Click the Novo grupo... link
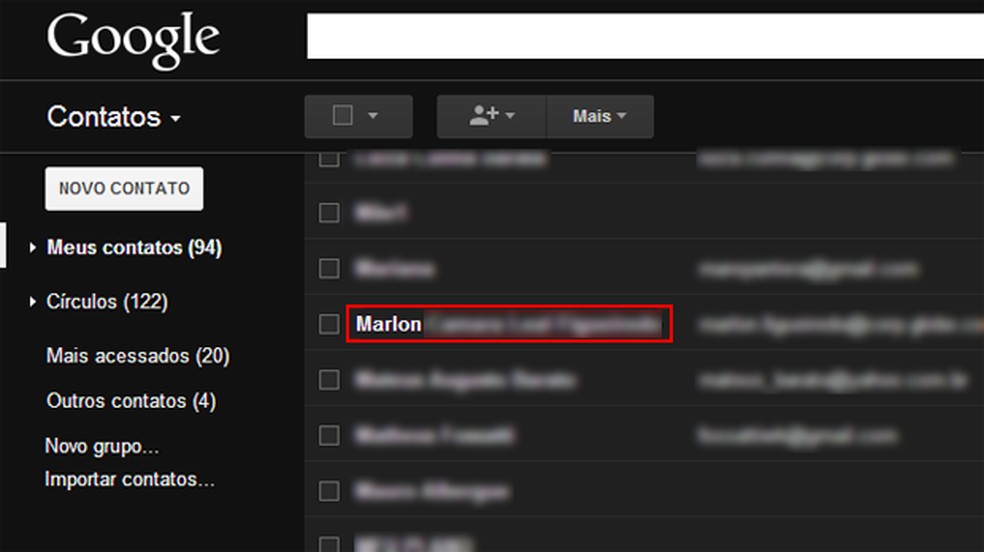The height and width of the screenshot is (552, 984). (x=102, y=446)
